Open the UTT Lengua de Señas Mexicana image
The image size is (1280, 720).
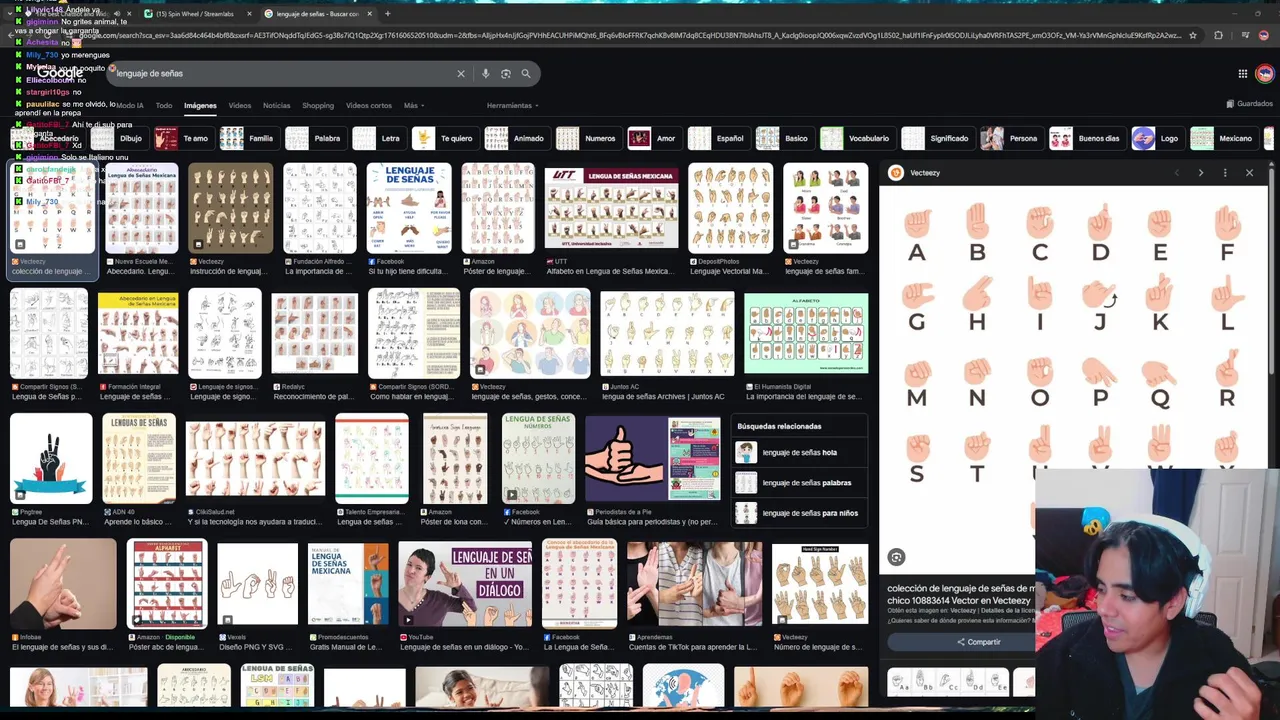[x=611, y=208]
